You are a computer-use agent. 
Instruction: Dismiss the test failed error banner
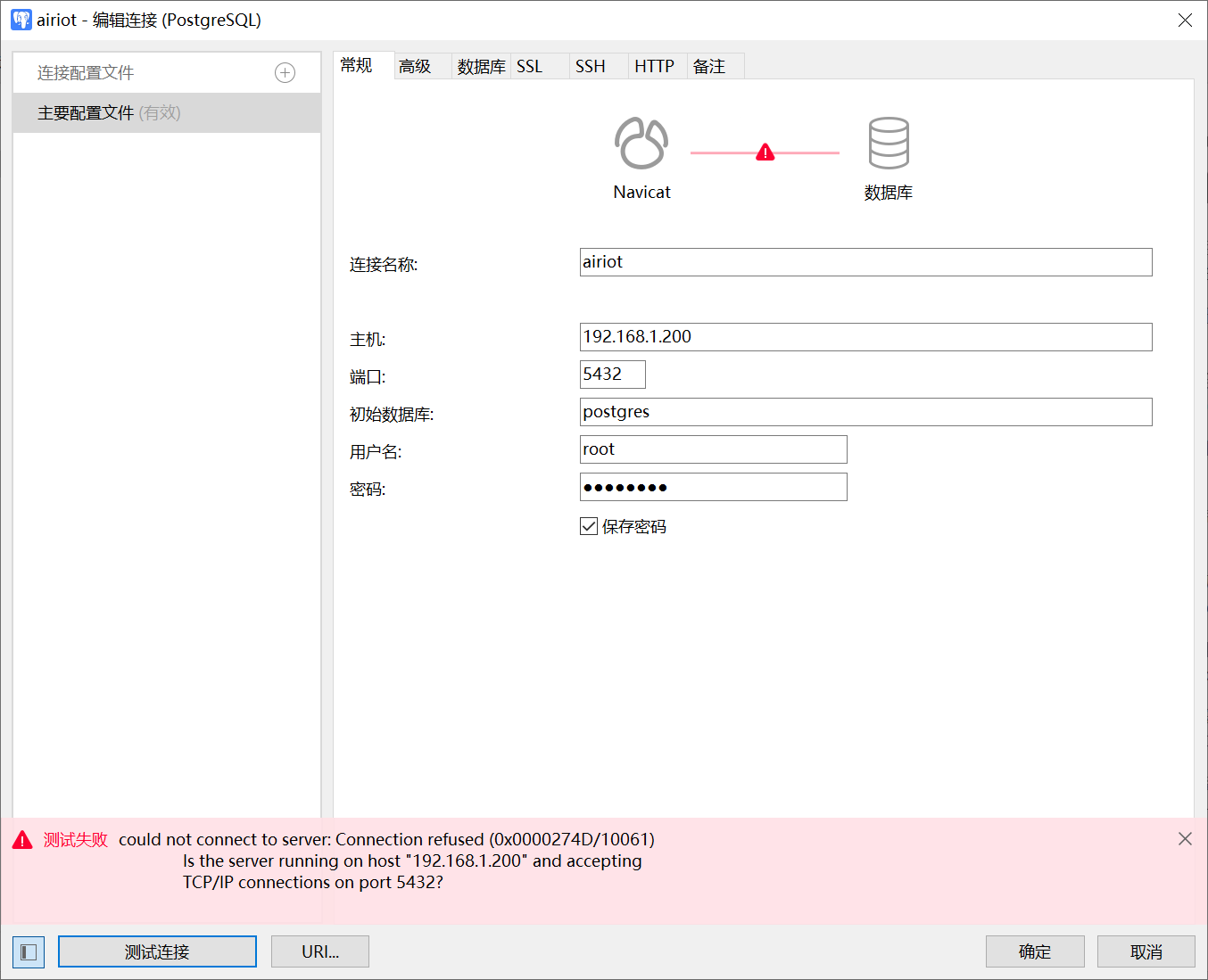(x=1184, y=839)
